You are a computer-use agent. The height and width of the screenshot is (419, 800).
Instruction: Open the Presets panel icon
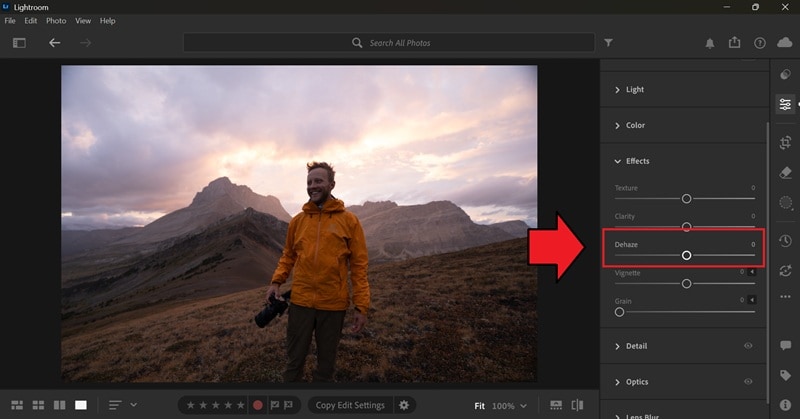[x=785, y=75]
